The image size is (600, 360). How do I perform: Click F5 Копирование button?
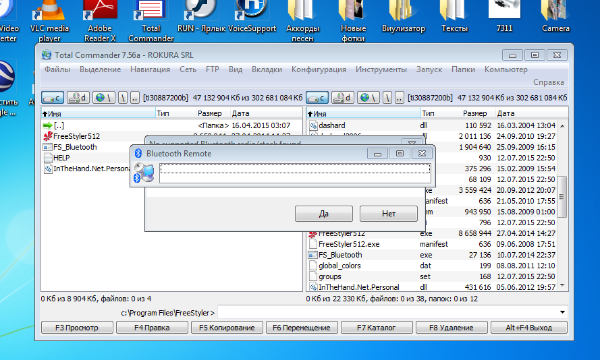[x=227, y=327]
